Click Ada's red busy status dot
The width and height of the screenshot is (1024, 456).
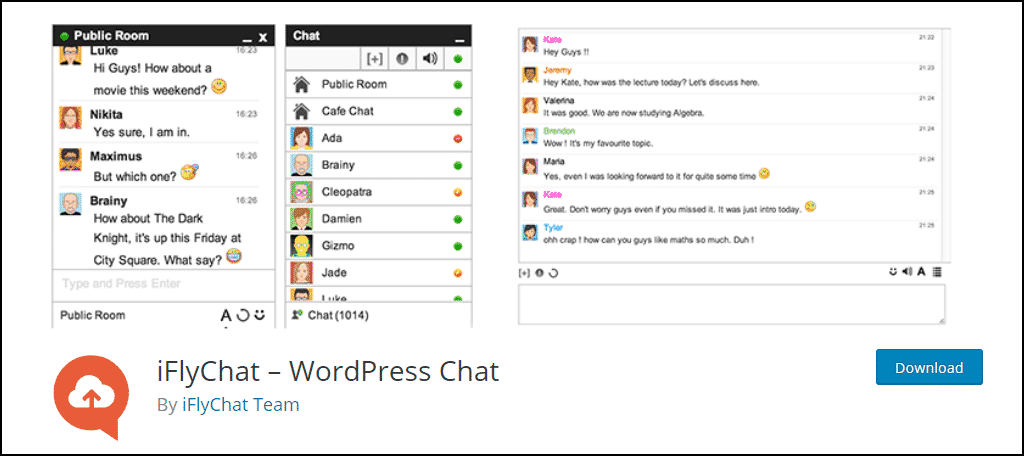(x=458, y=138)
